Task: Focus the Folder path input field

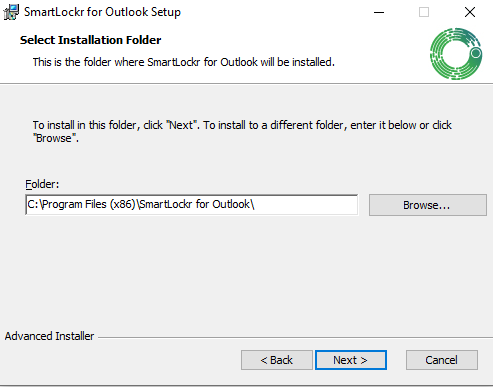Action: tap(192, 205)
